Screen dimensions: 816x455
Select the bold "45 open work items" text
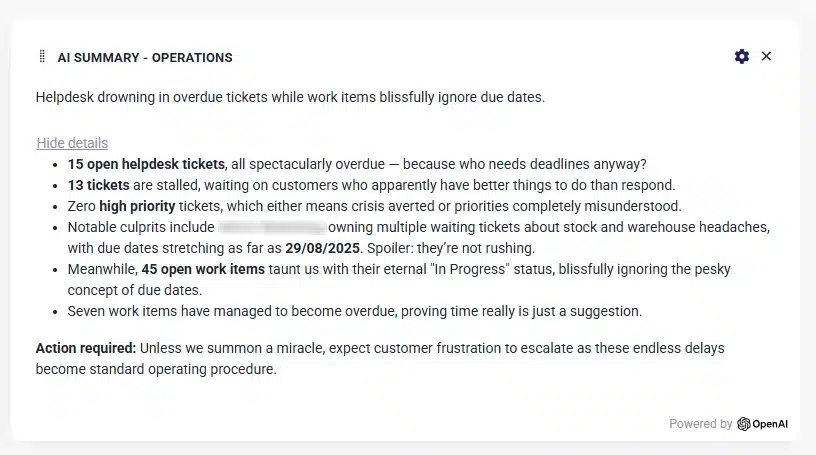203,269
